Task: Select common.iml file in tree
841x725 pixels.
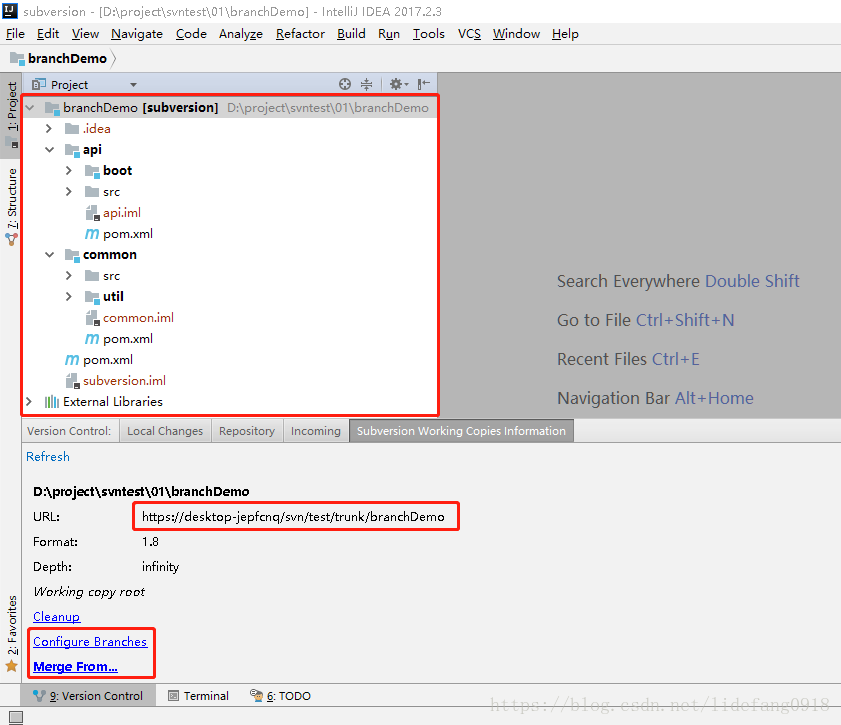Action: point(138,318)
